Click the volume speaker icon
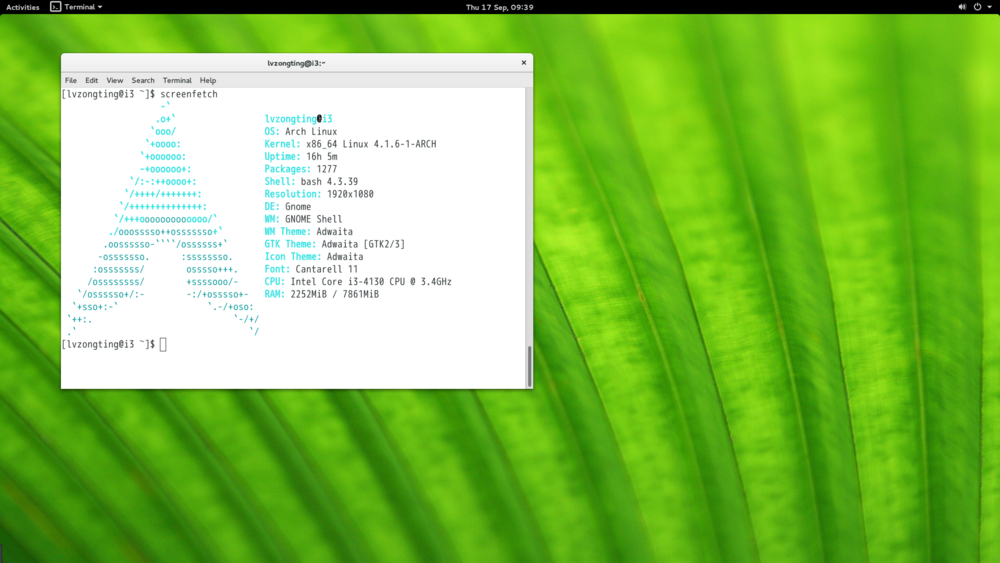The width and height of the screenshot is (1000, 563). (x=963, y=7)
